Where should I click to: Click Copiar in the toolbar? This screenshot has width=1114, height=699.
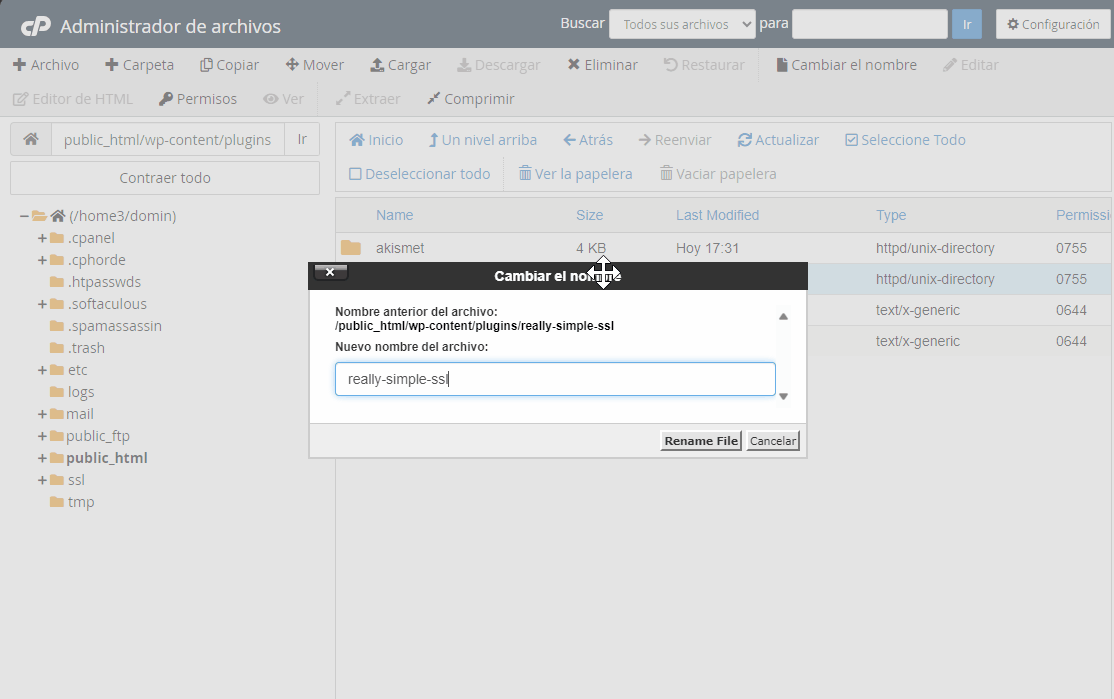[x=229, y=65]
